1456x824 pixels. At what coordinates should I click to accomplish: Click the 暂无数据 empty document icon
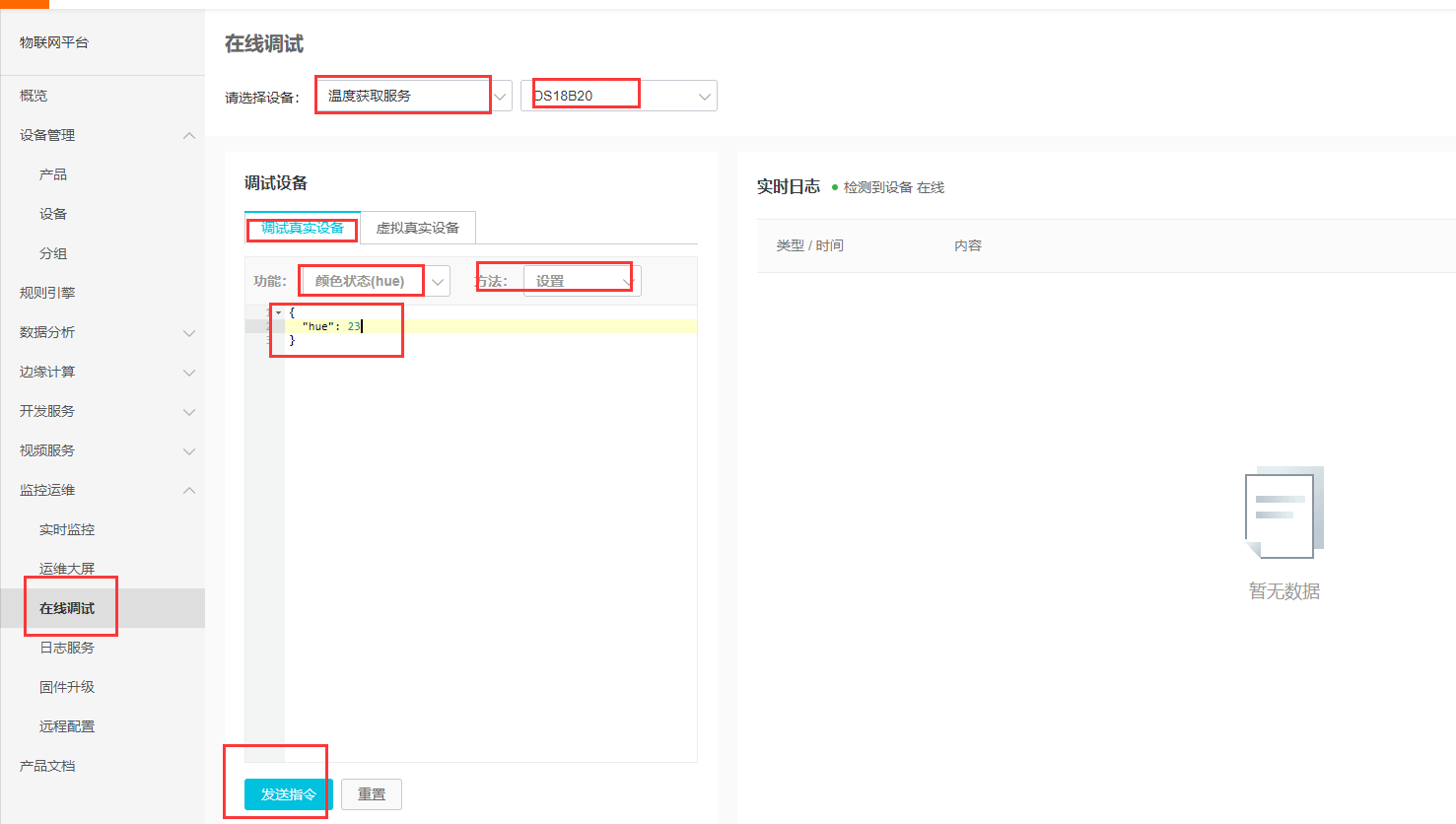point(1284,513)
